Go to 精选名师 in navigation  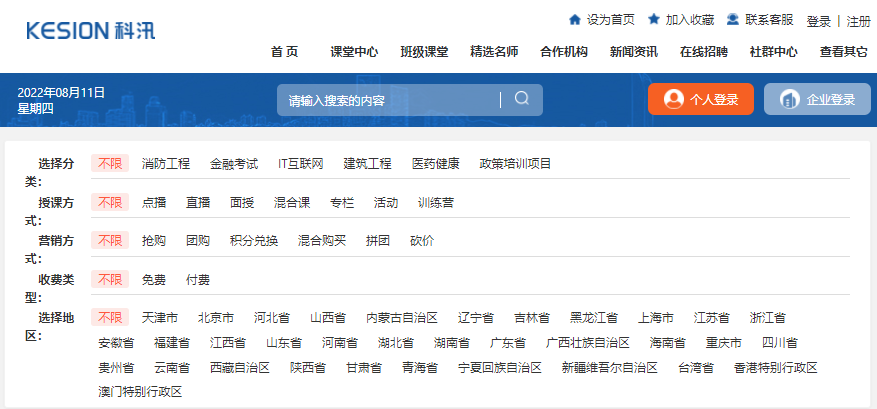[494, 52]
